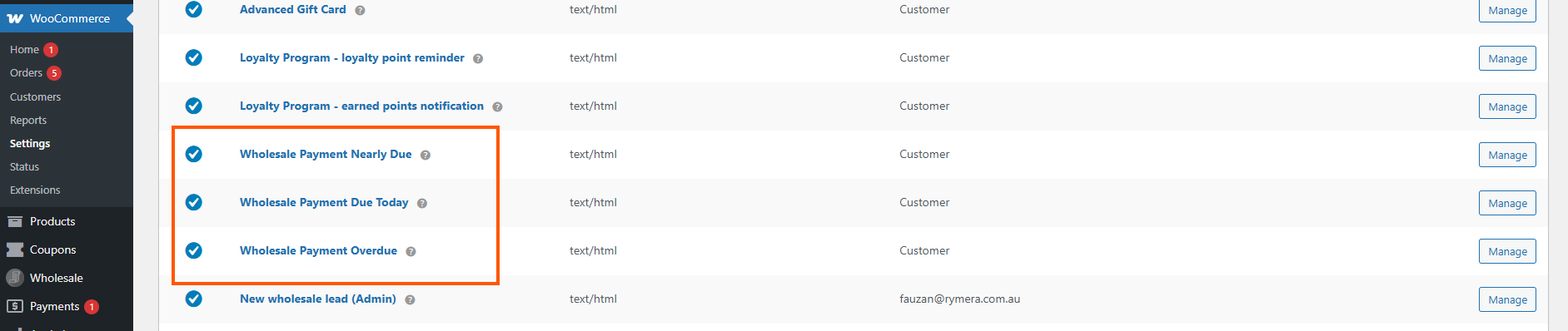The height and width of the screenshot is (331, 1568).
Task: Manage the Wholesale Payment Overdue email
Action: (1507, 251)
